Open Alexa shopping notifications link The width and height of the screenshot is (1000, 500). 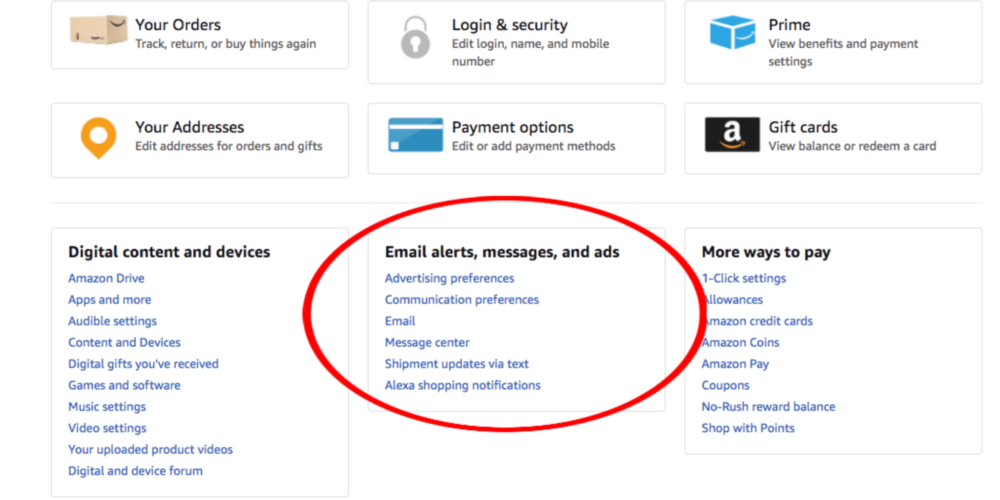pyautogui.click(x=462, y=385)
